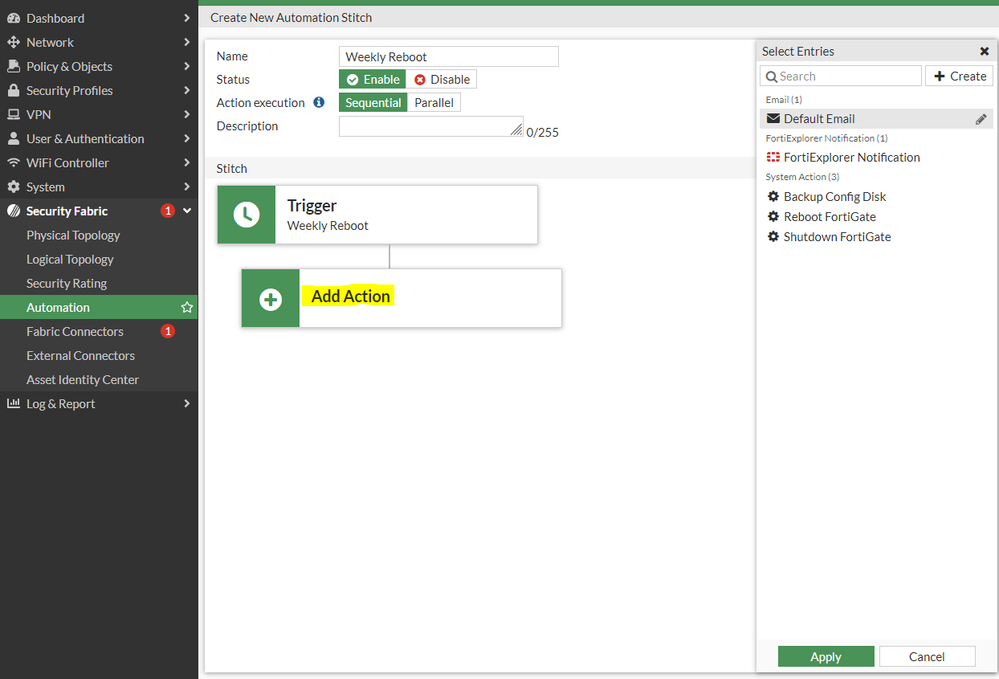Click the Trigger clock icon
This screenshot has height=679, width=999.
[247, 215]
